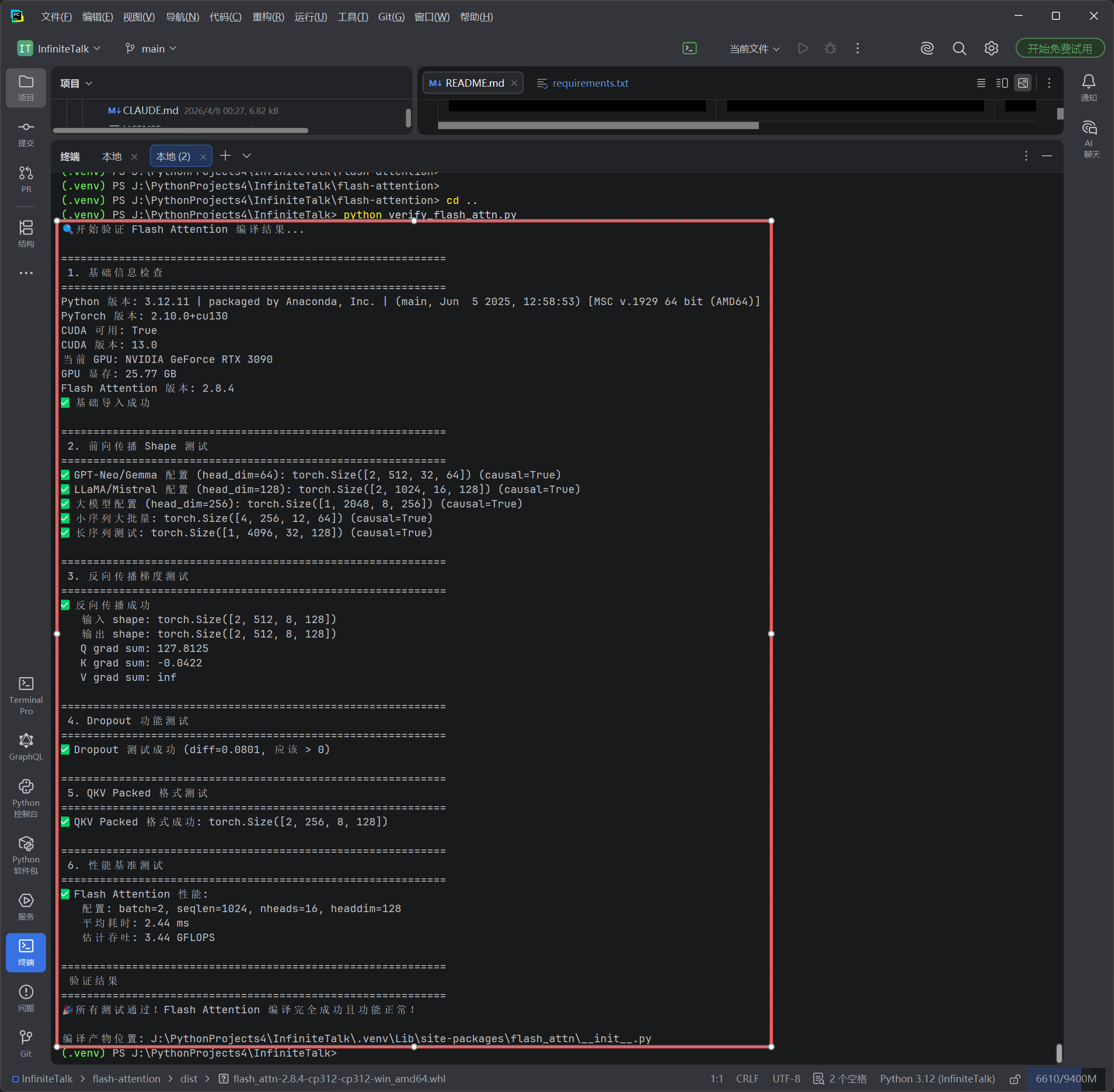
Task: Switch the editor to editor-only view
Action: [x=981, y=83]
